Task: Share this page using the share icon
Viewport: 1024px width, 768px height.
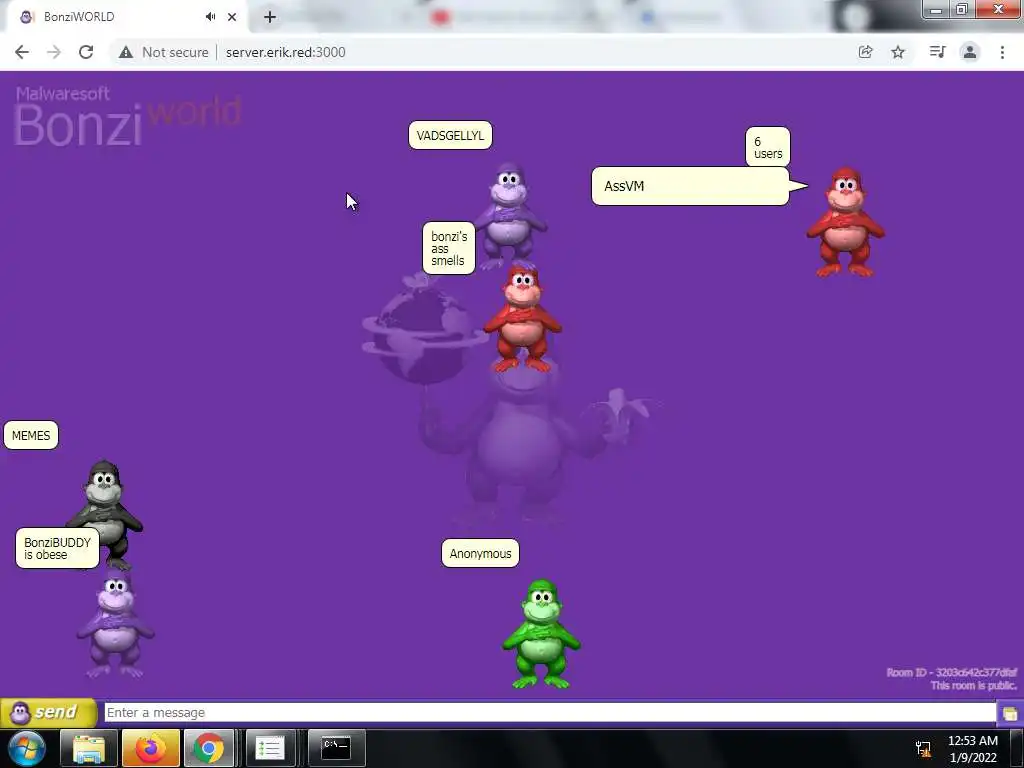Action: point(866,52)
